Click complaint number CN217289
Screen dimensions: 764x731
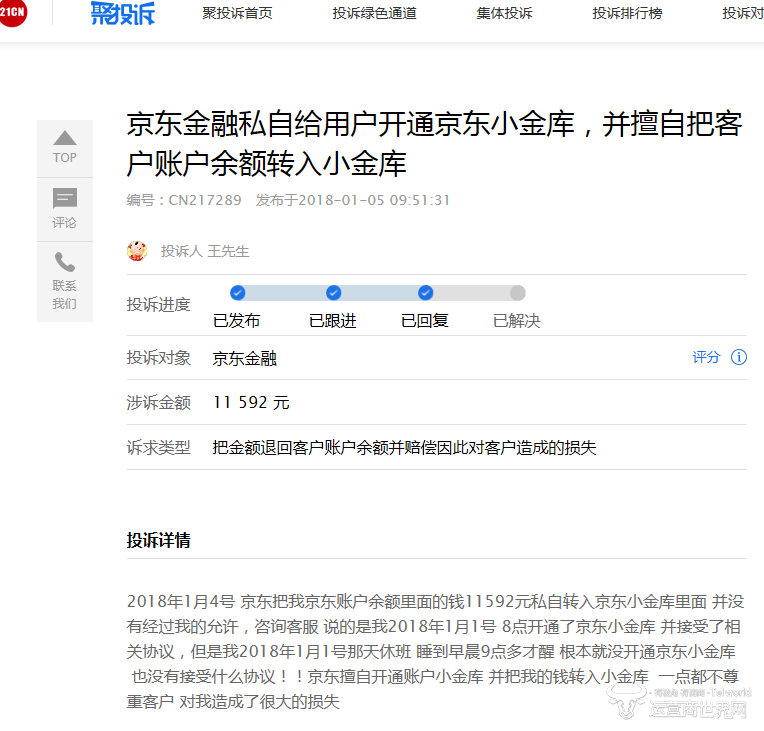click(205, 200)
